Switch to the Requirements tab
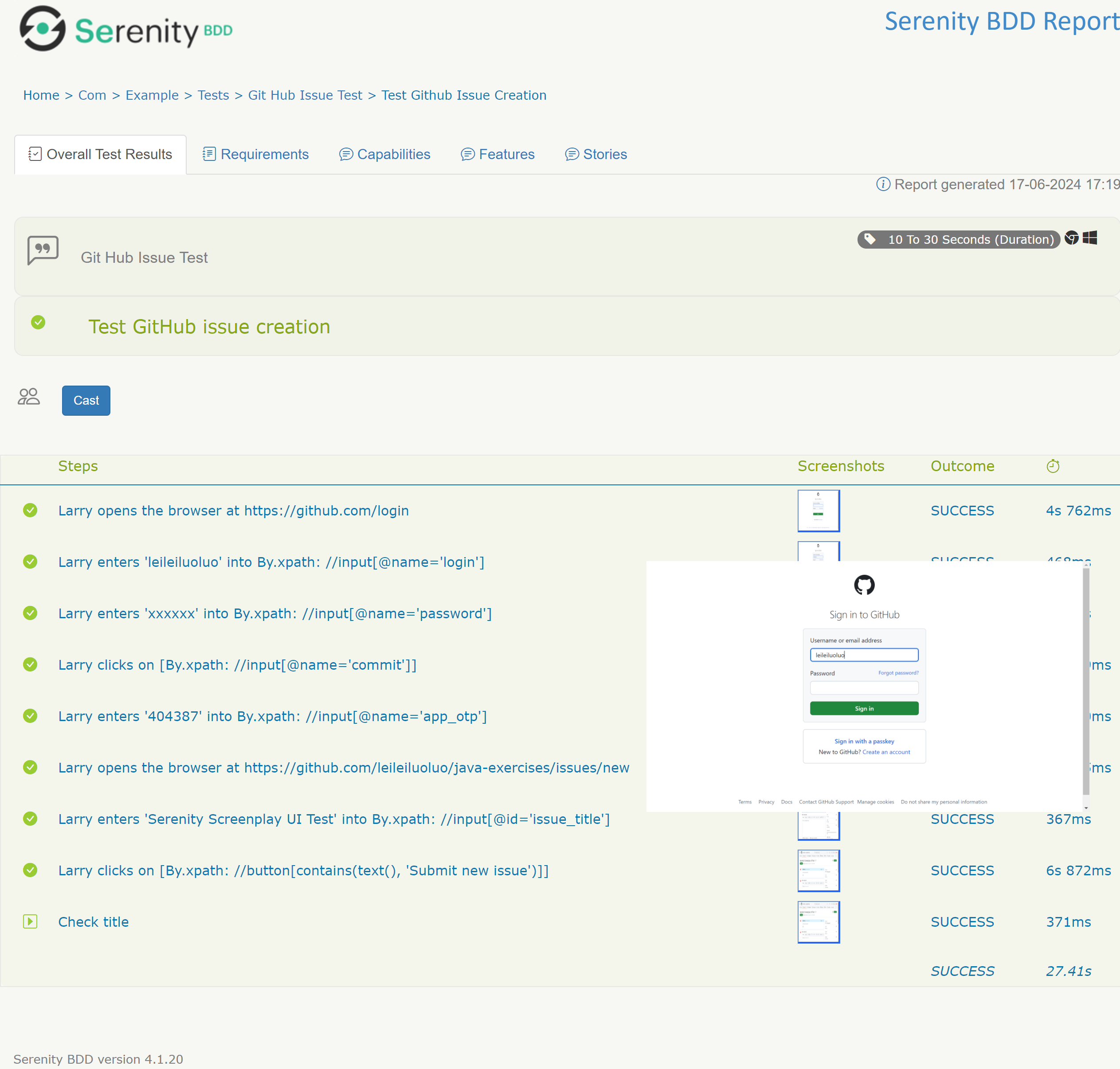This screenshot has width=1120, height=1069. click(255, 154)
